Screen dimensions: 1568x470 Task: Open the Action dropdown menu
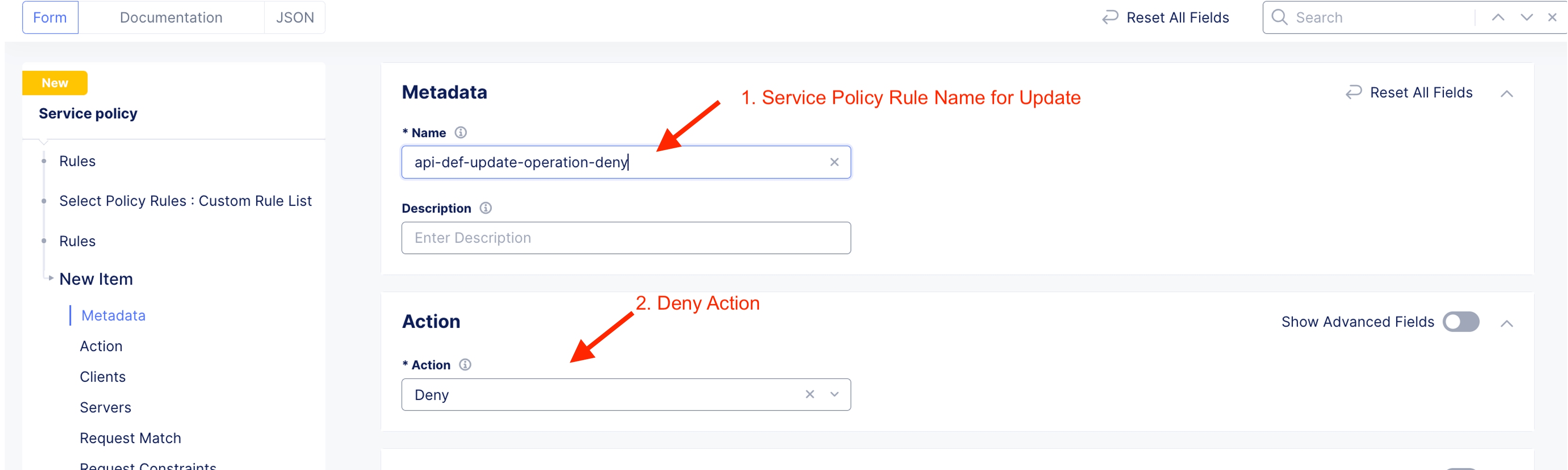pyautogui.click(x=835, y=394)
